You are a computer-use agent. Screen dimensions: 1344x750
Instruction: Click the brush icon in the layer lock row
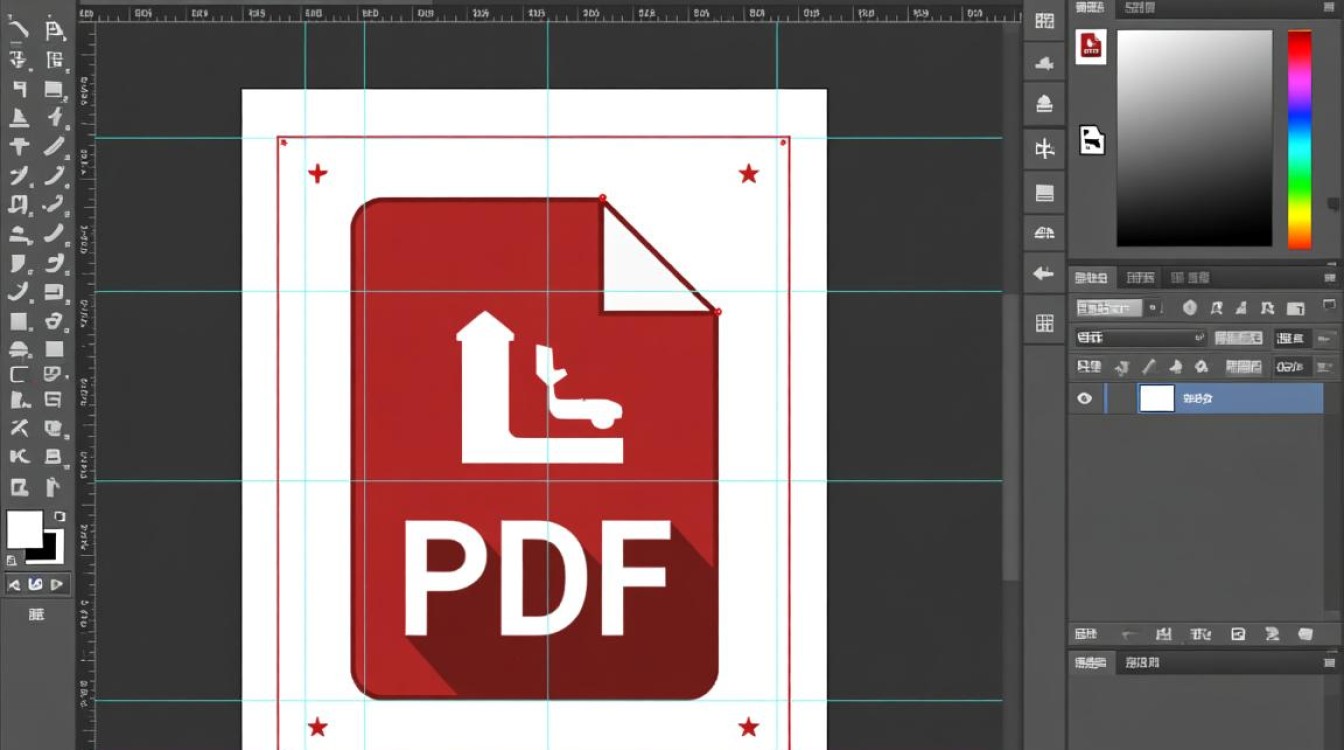coord(1150,366)
